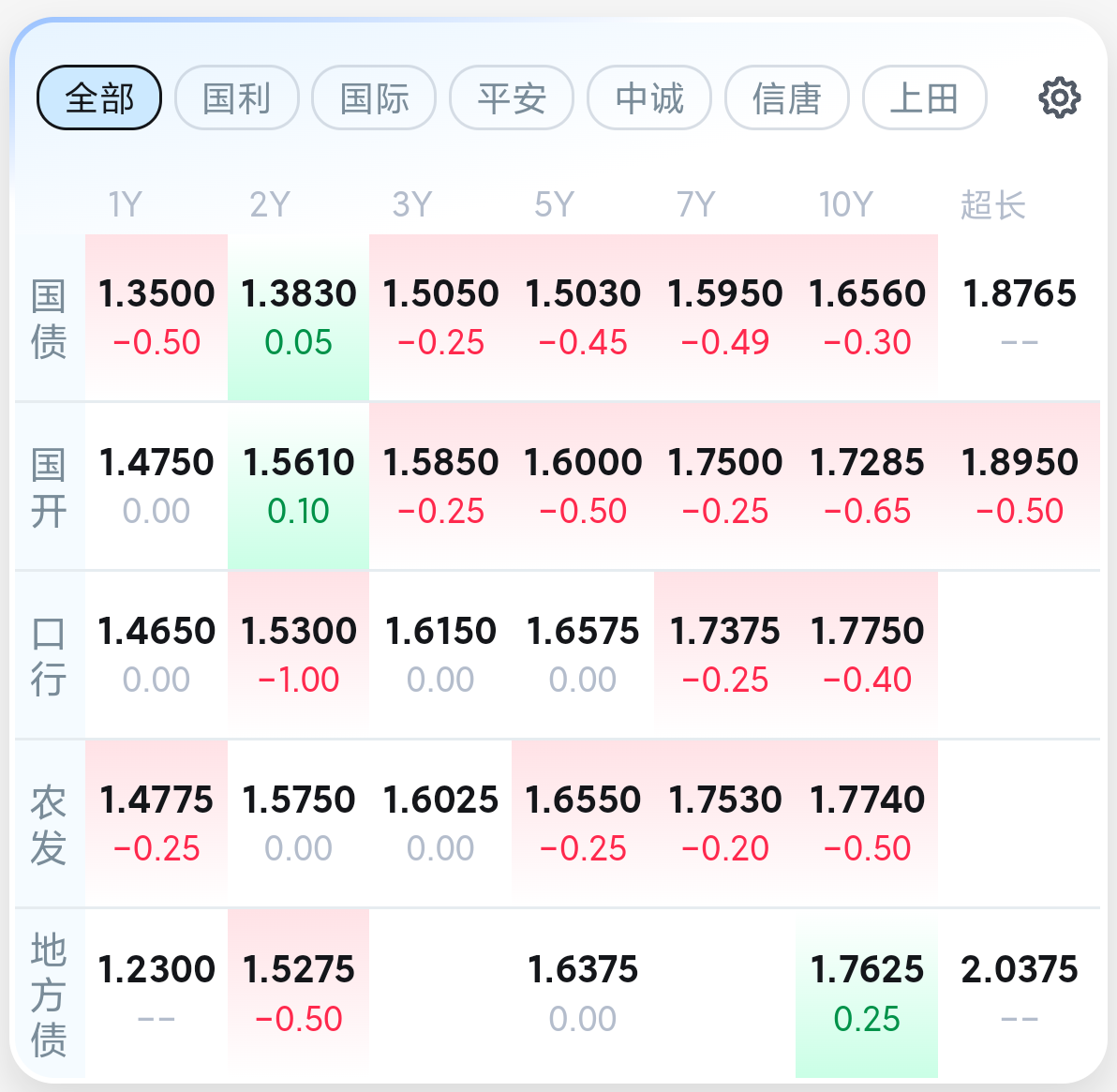The width and height of the screenshot is (1117, 1092).
Task: Click the 10Y column header
Action: pos(845,204)
